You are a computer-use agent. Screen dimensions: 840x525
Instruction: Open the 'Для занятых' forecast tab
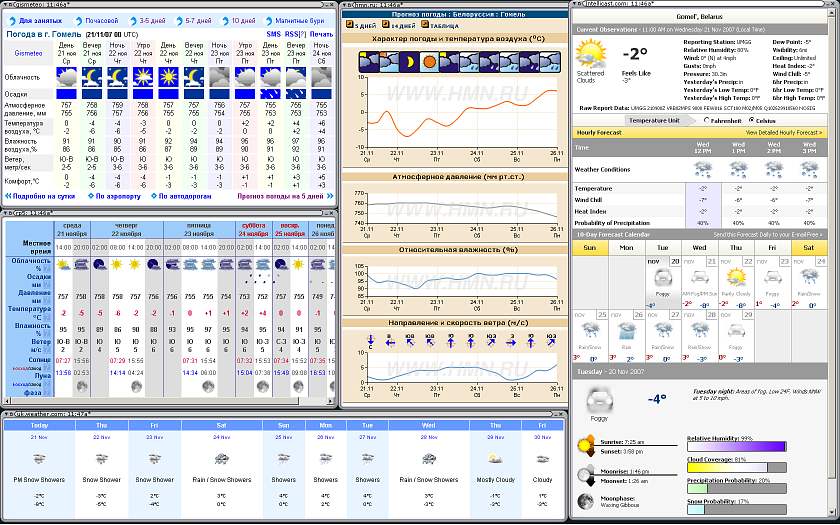pyautogui.click(x=37, y=20)
